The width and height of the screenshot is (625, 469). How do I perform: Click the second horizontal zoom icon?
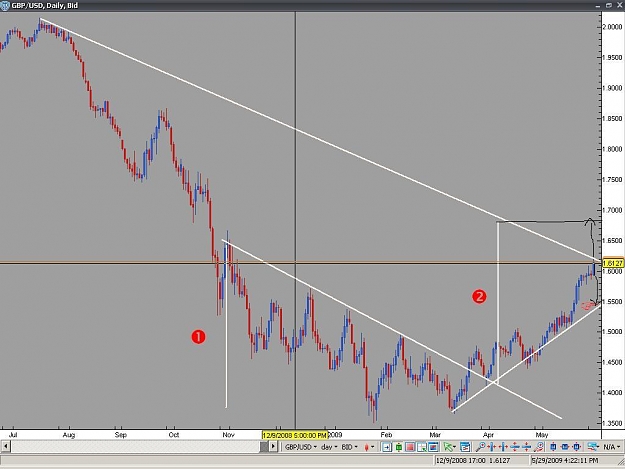click(x=503, y=447)
